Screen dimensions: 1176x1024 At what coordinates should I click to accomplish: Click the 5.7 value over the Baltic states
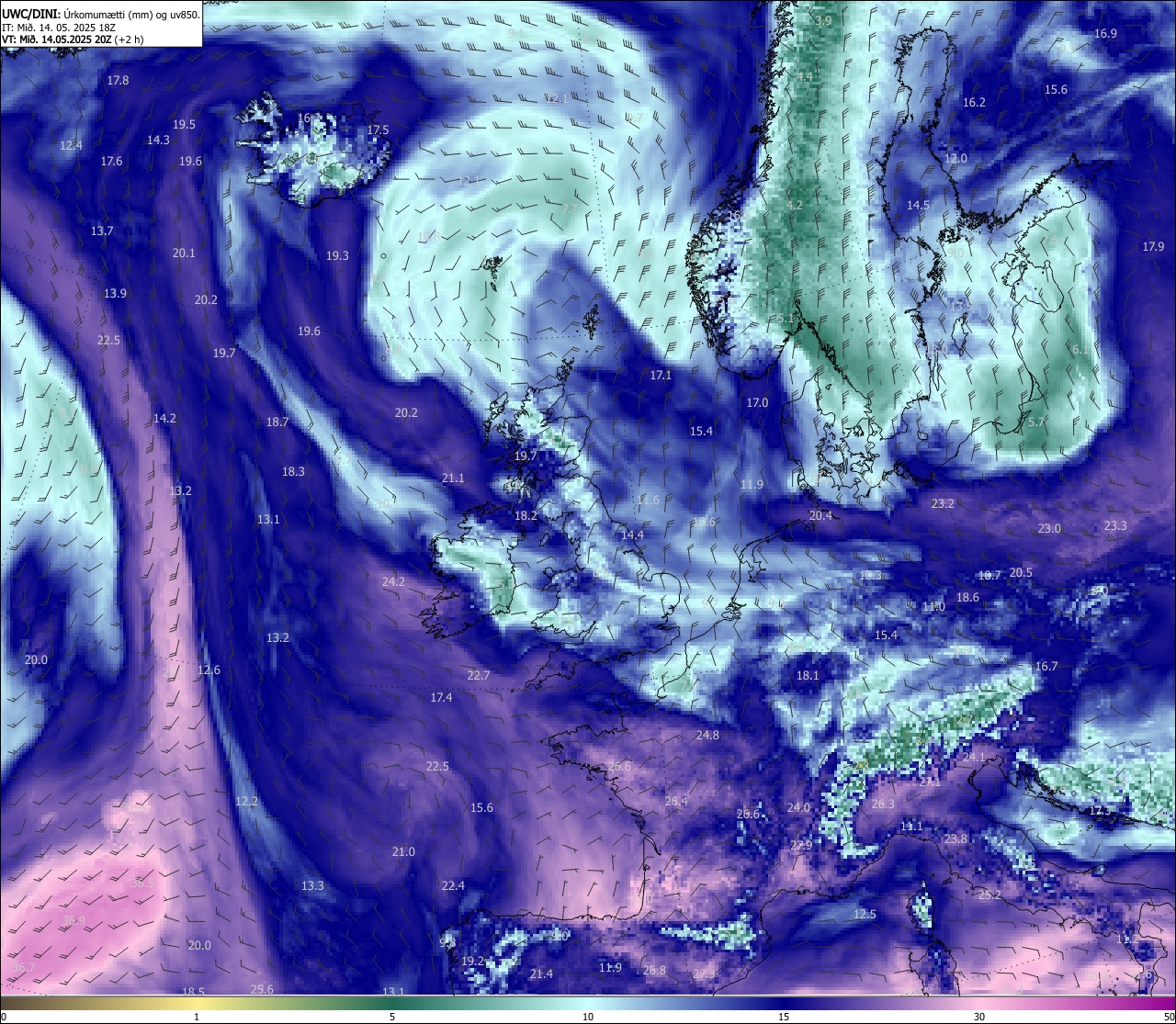tap(1036, 422)
